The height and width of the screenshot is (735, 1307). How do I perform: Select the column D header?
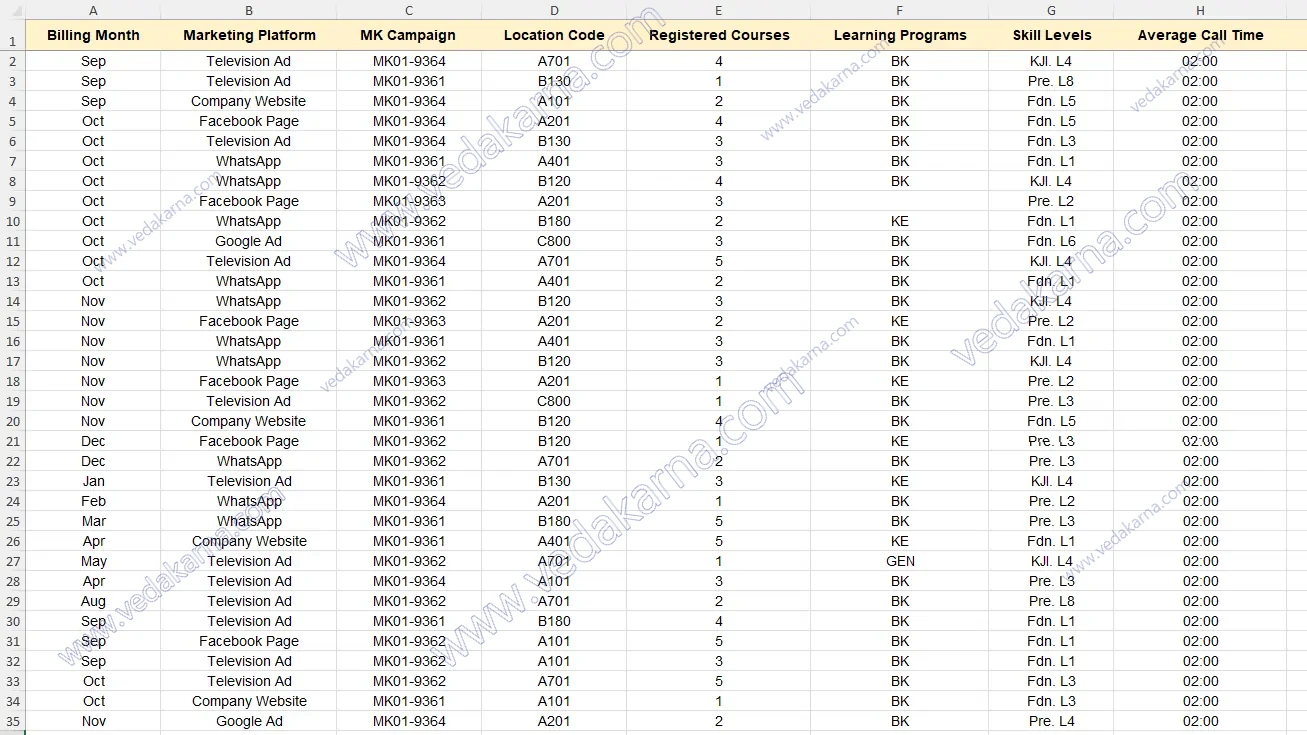pyautogui.click(x=554, y=10)
